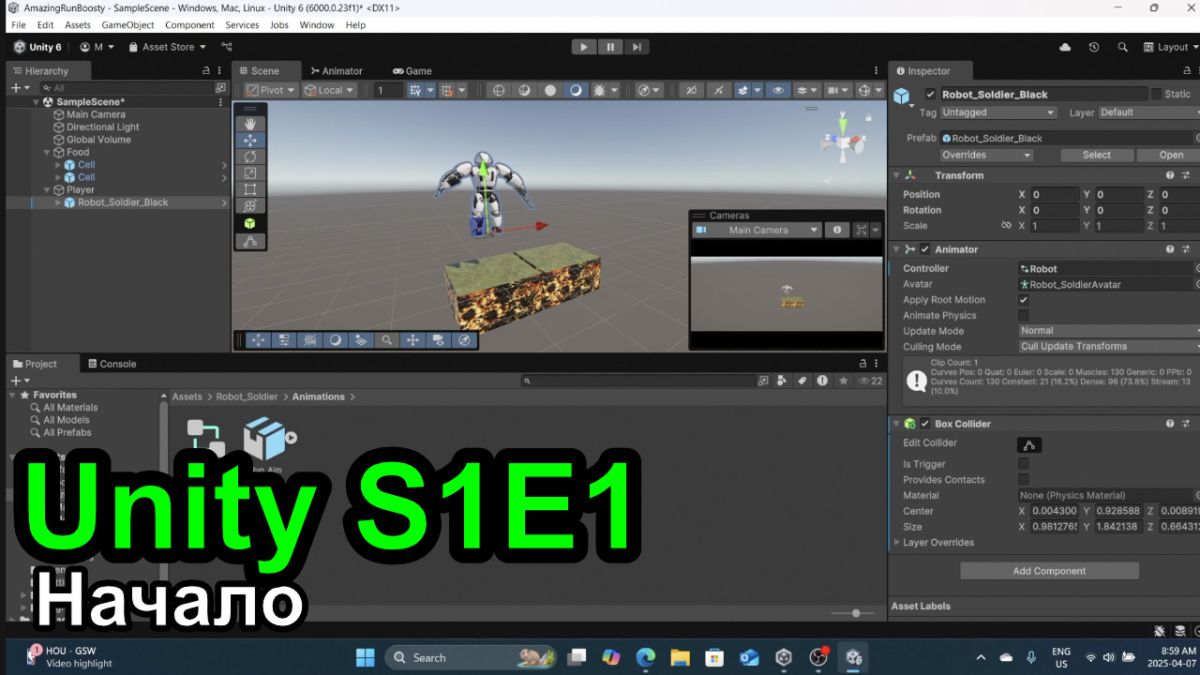Screen dimensions: 1200x675
Task: Click the Project panel search field
Action: (x=638, y=380)
